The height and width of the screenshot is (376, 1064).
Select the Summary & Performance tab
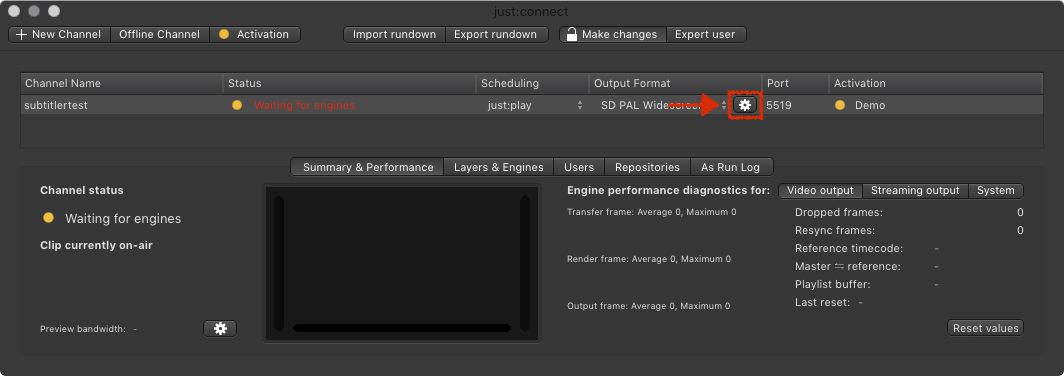(368, 167)
